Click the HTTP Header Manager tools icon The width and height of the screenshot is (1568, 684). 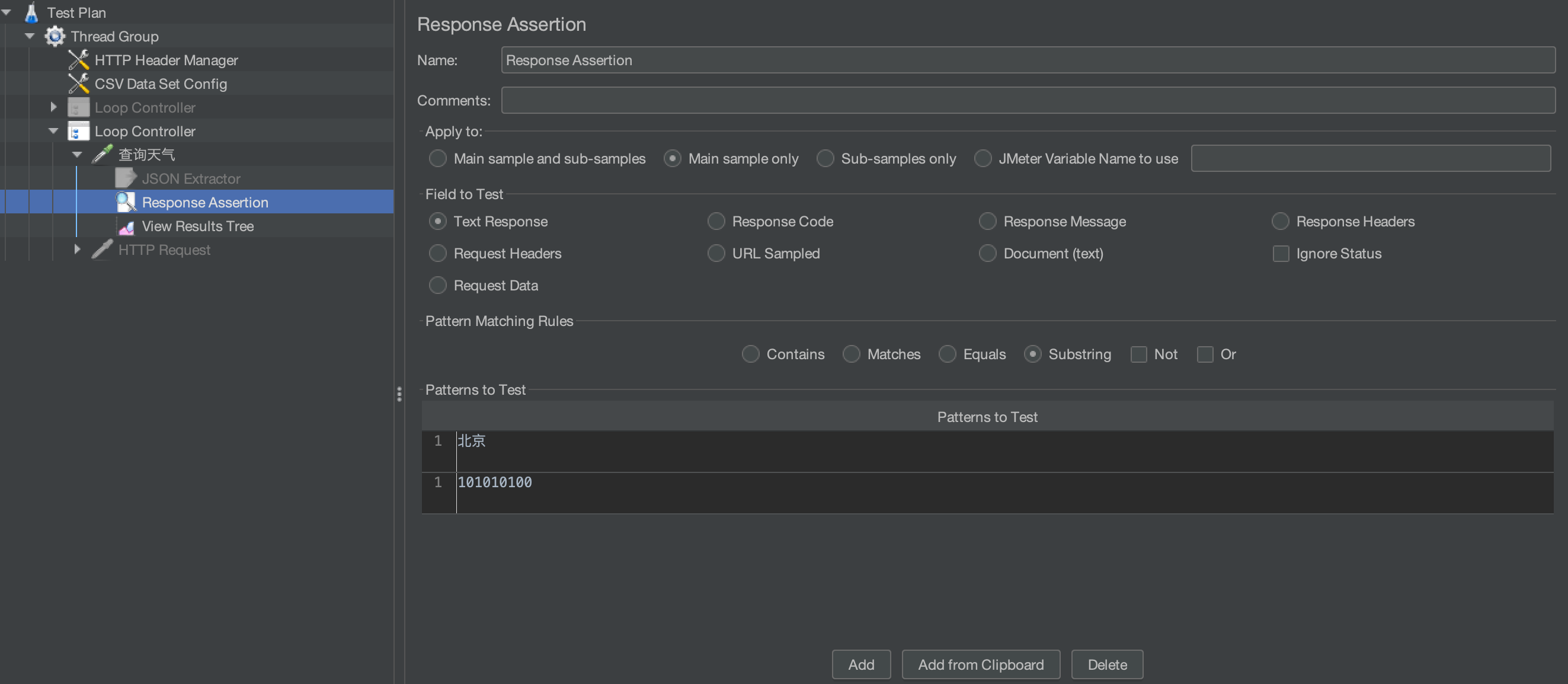click(x=79, y=60)
